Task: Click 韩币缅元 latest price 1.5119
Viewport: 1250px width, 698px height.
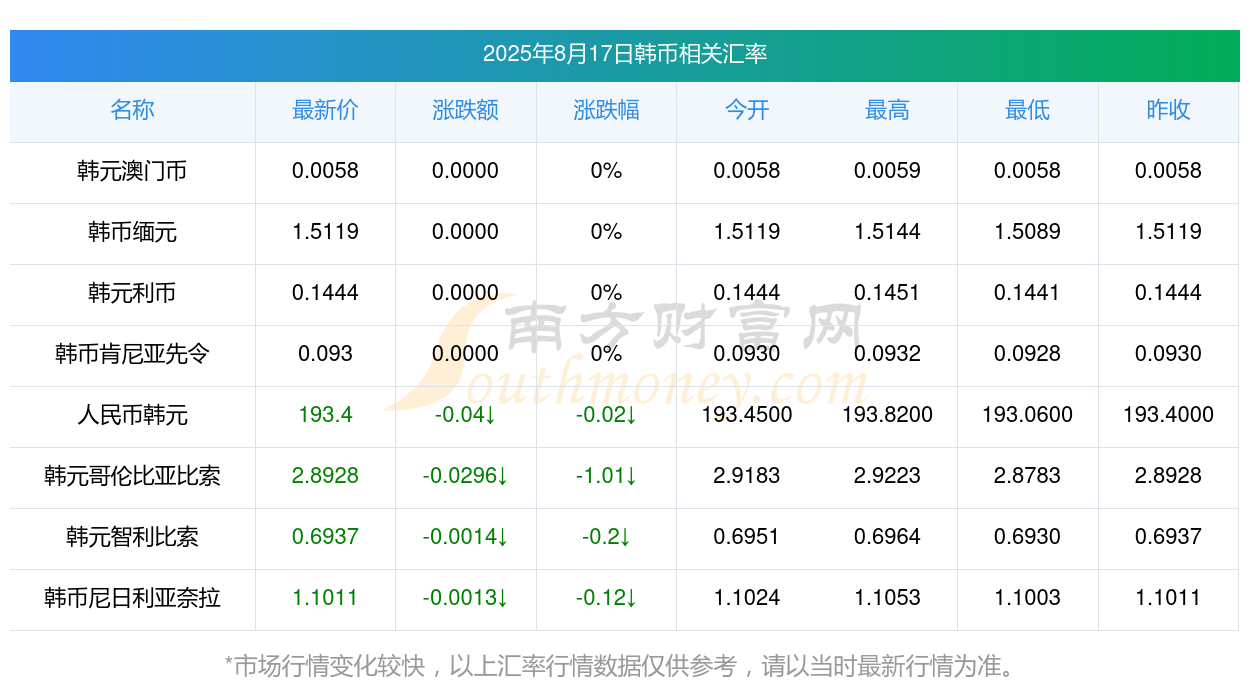Action: tap(325, 232)
